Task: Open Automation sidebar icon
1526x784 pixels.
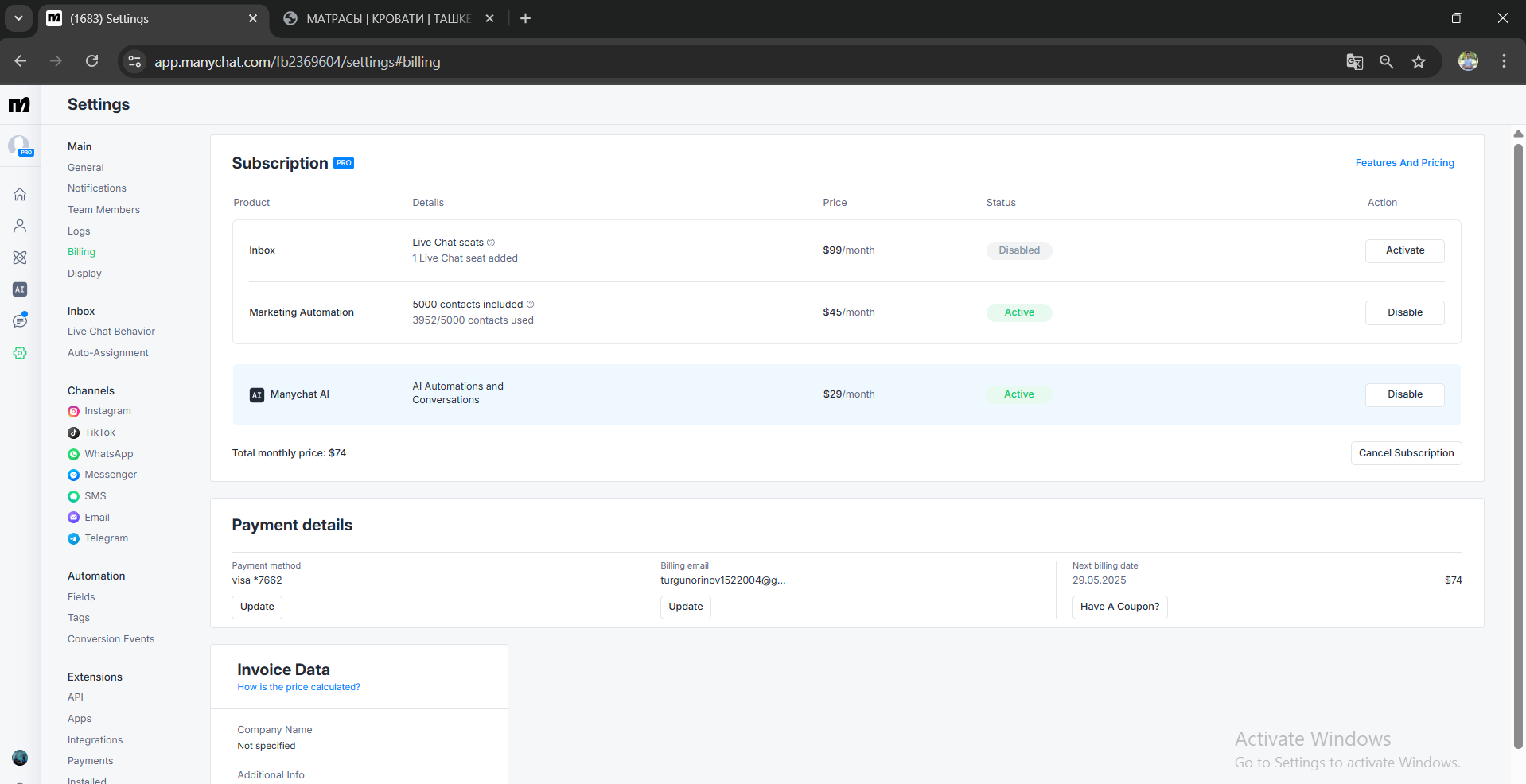Action: coord(20,258)
